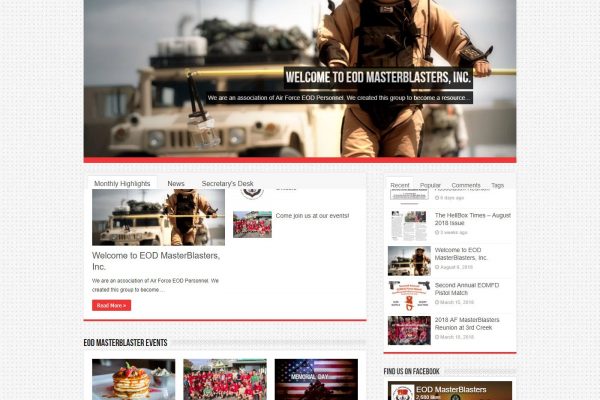The height and width of the screenshot is (400, 600).
Task: Open the red-shirt group event image
Action: click(225, 379)
